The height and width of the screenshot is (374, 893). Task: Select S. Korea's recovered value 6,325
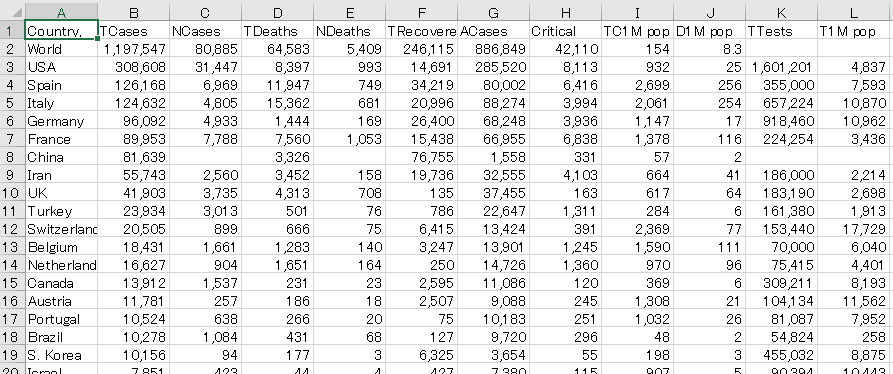421,355
